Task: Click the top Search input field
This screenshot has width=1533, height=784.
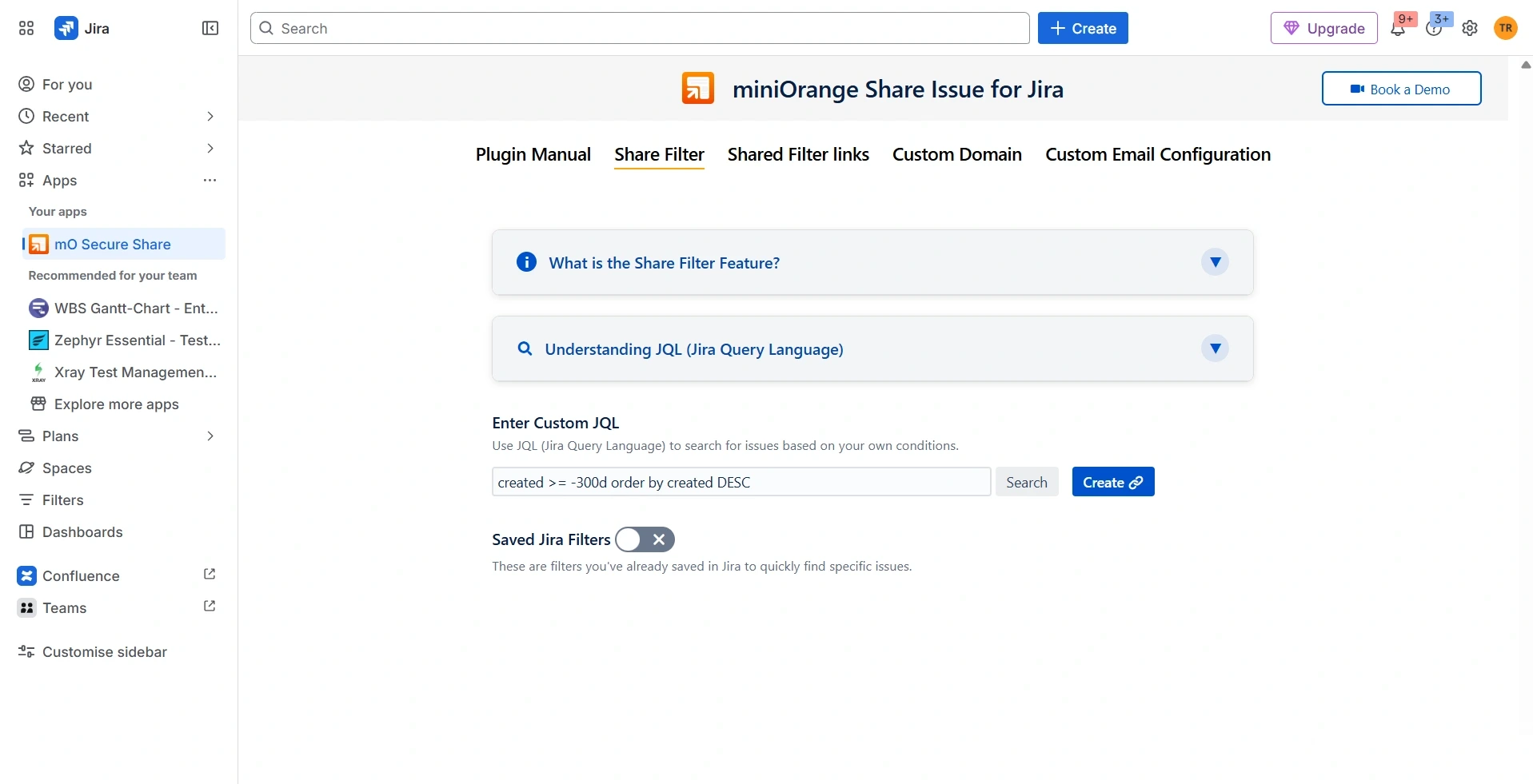Action: pyautogui.click(x=640, y=28)
